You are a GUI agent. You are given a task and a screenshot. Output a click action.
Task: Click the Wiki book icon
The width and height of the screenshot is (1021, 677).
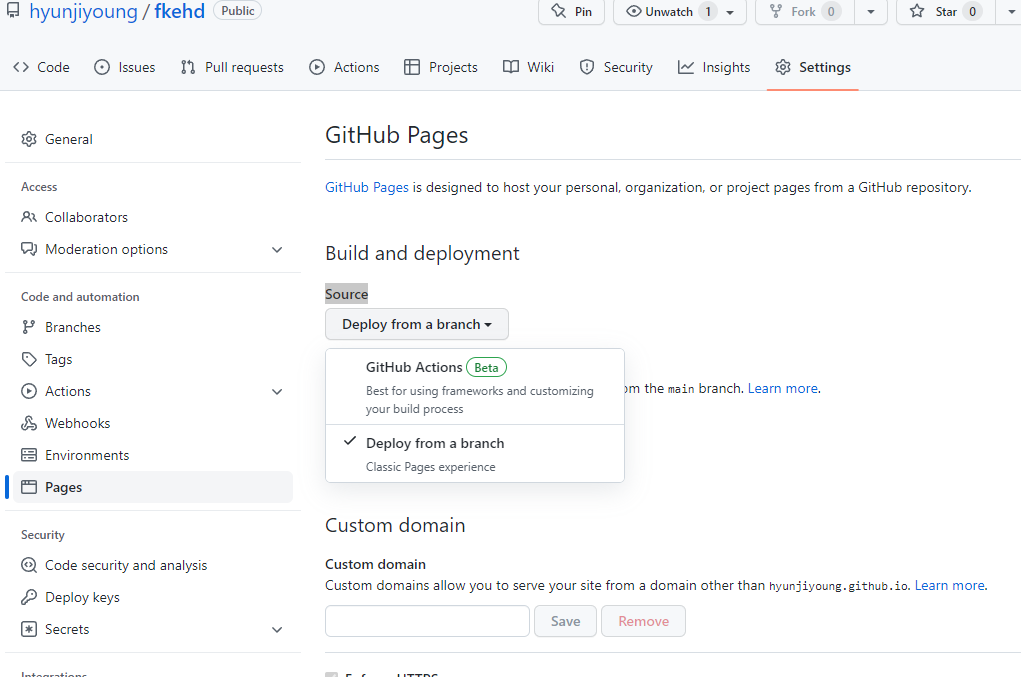coord(511,67)
